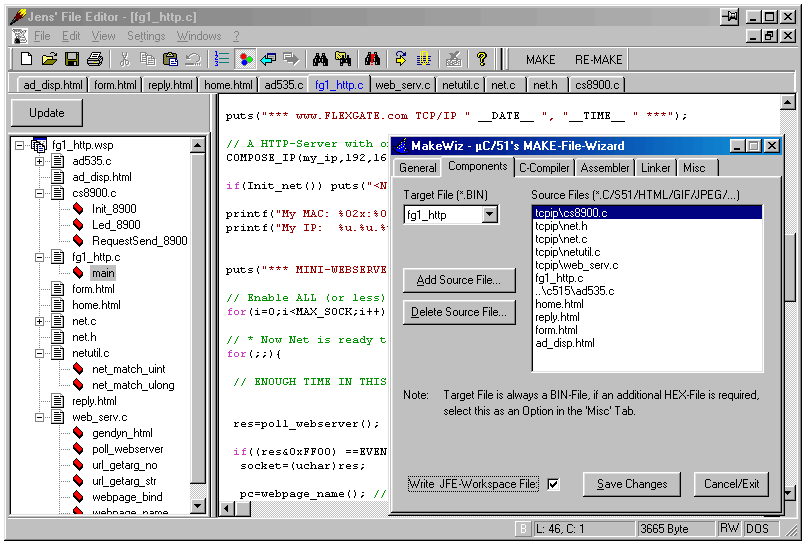Expand the ad535.c tree node
Viewport: 811px width, 549px height.
(x=40, y=161)
